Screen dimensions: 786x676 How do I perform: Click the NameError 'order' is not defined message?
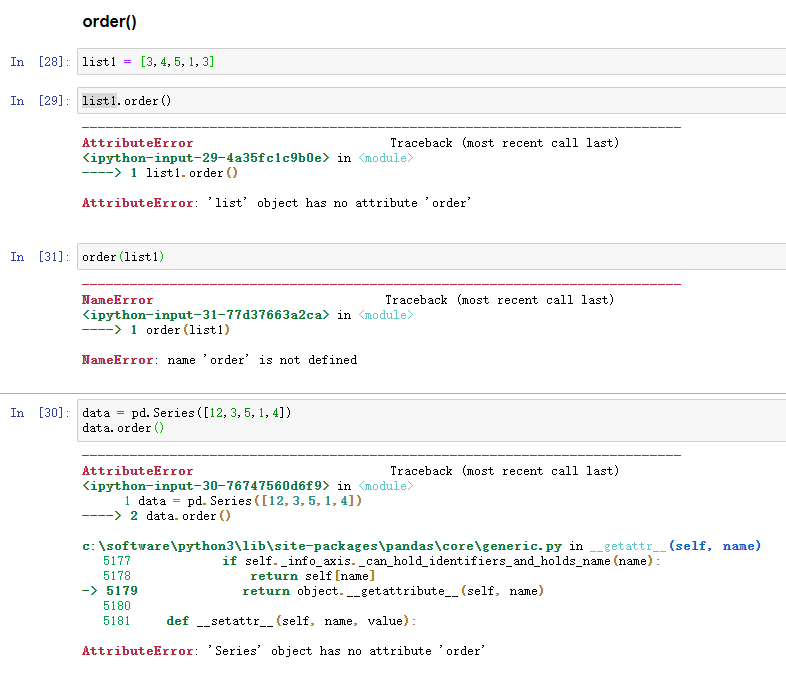(219, 360)
